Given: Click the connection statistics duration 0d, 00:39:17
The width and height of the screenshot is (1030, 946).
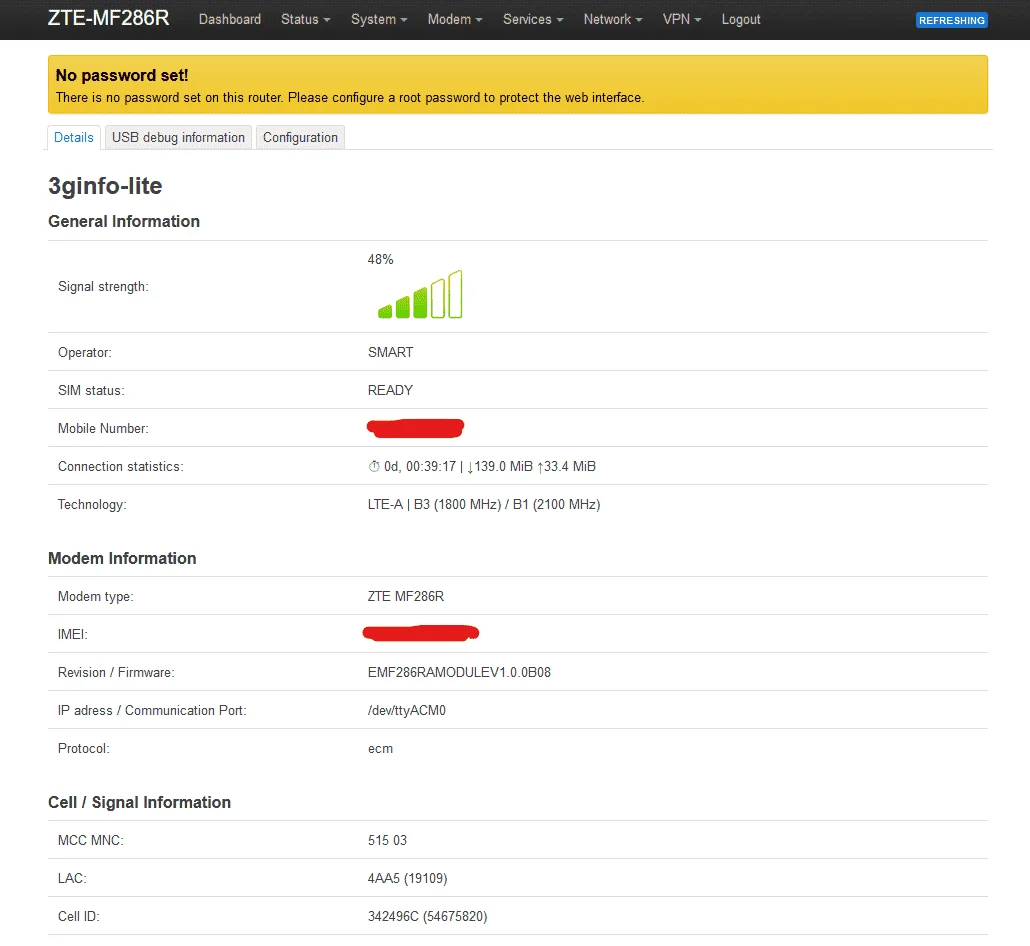Looking at the screenshot, I should tap(420, 466).
